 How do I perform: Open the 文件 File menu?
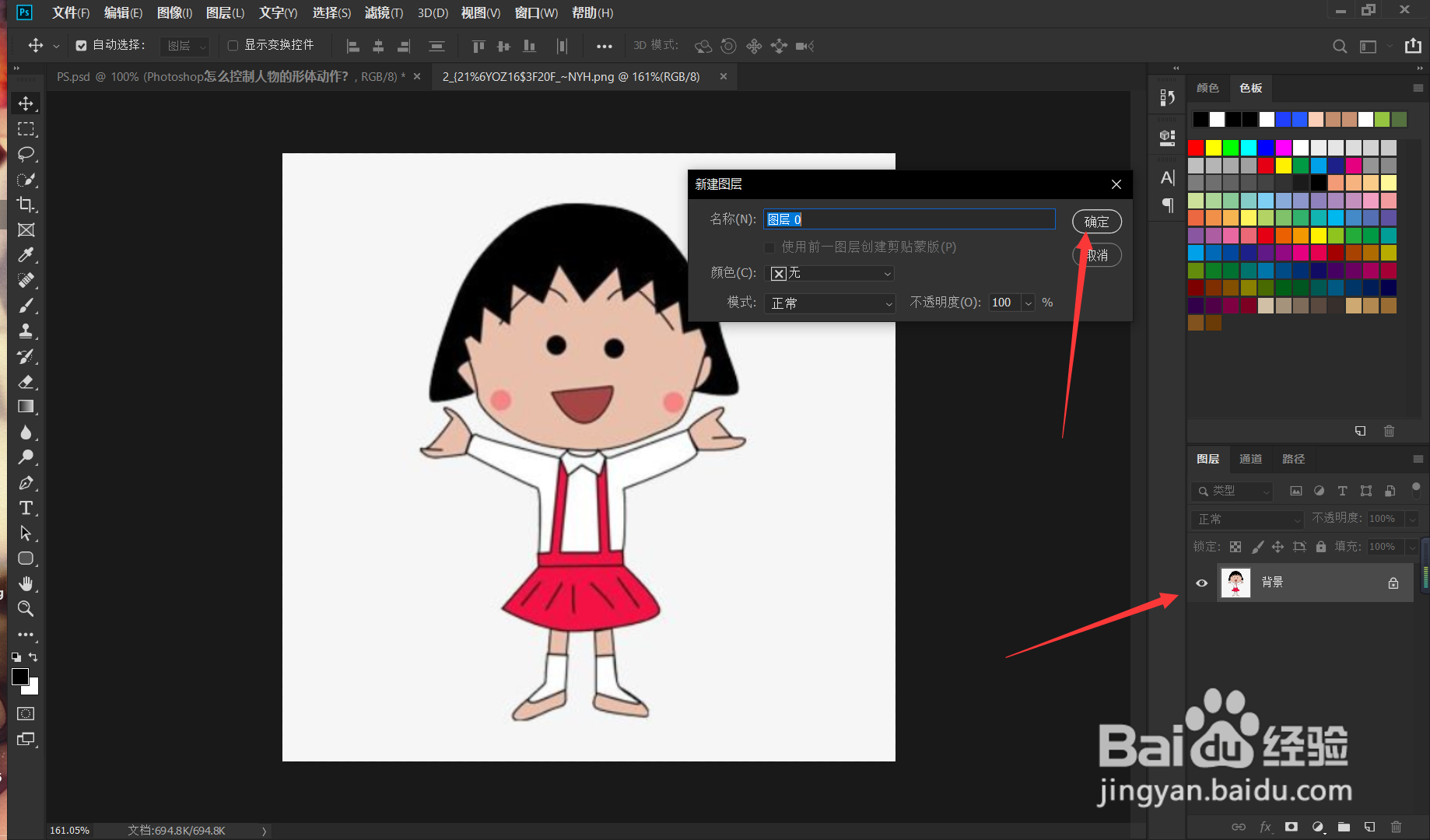(71, 12)
